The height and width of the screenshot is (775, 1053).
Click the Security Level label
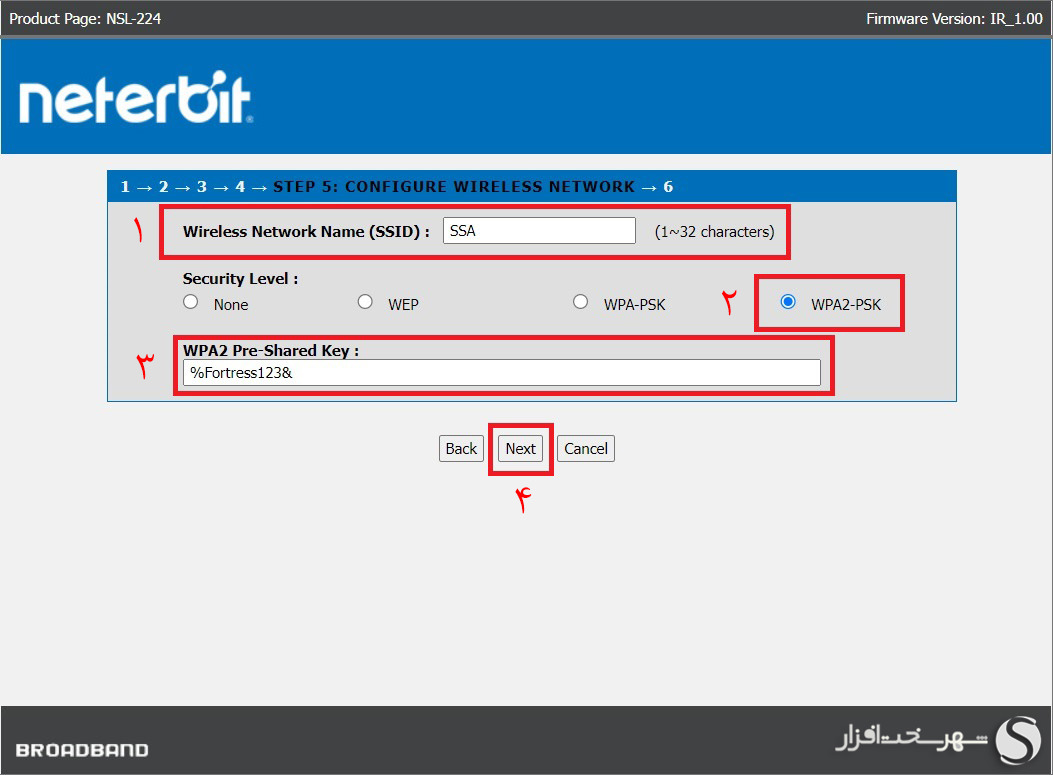[x=240, y=279]
